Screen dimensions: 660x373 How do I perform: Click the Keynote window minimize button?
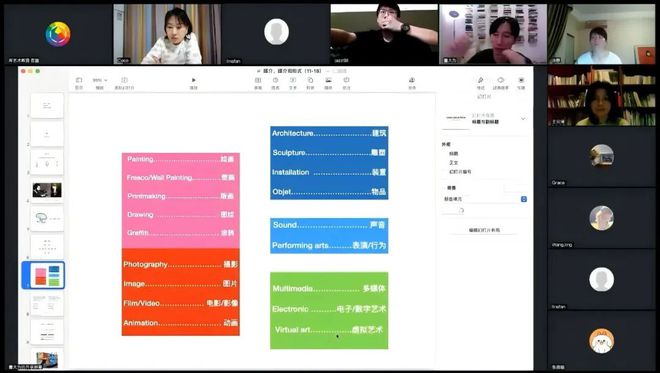(30, 71)
